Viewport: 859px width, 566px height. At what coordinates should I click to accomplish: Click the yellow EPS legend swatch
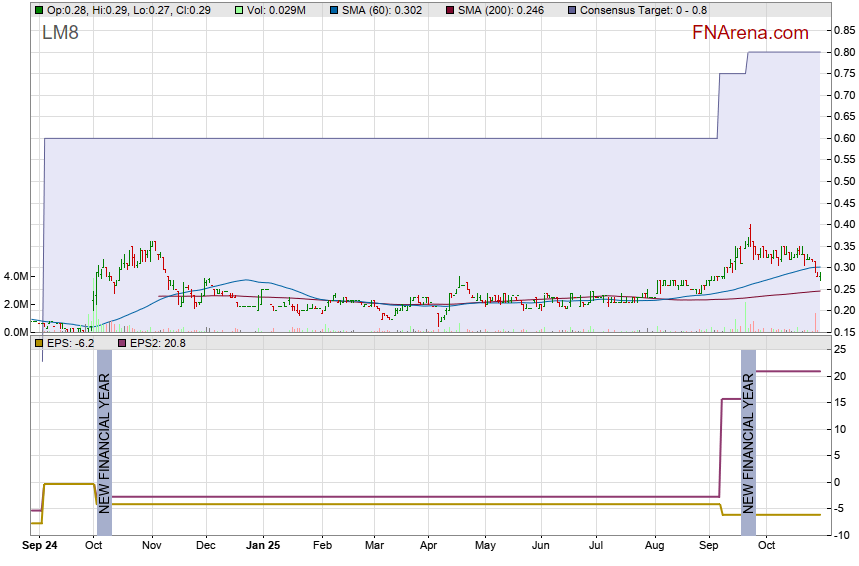[39, 343]
